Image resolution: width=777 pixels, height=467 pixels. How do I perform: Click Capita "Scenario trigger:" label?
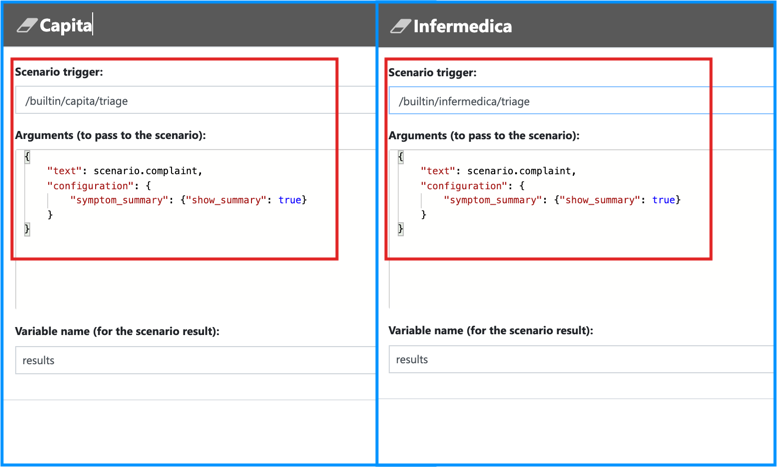tap(59, 72)
